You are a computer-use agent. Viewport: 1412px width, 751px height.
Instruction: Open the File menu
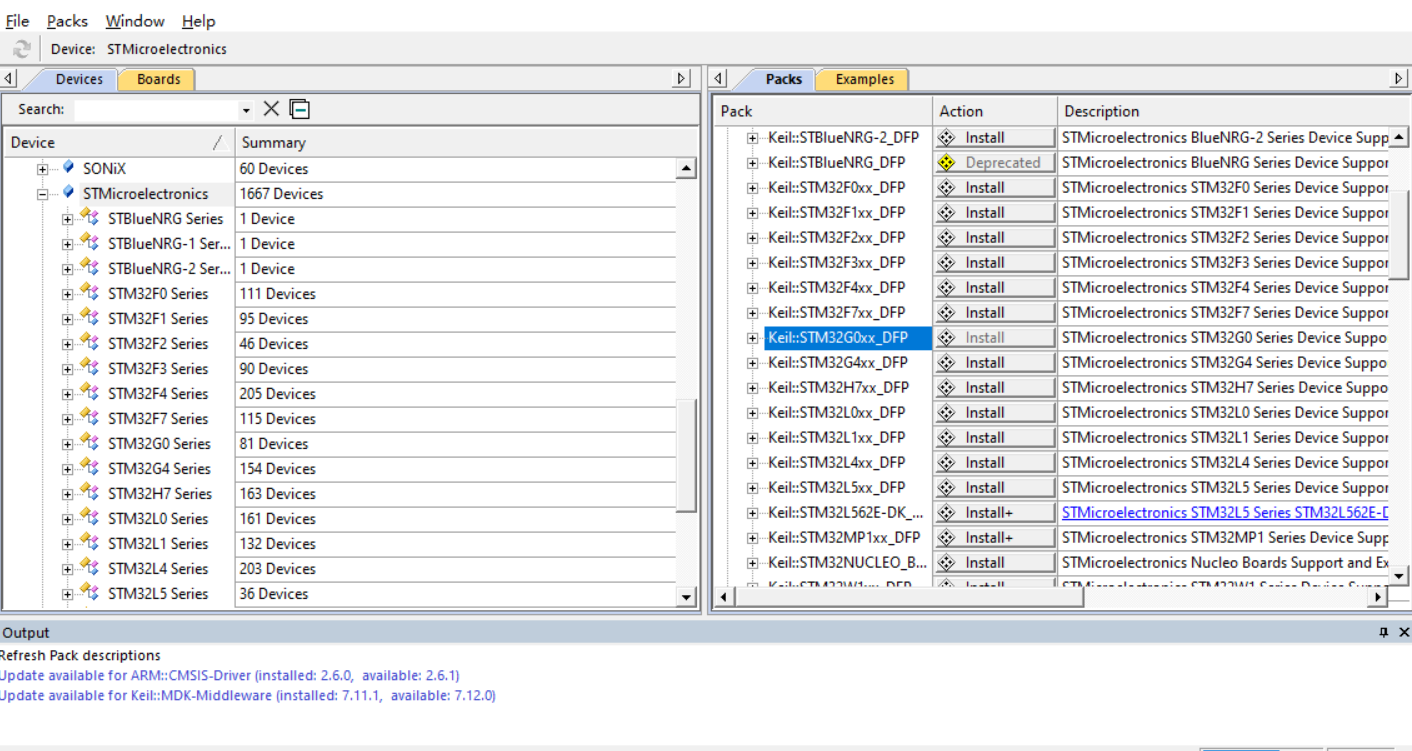[x=17, y=20]
